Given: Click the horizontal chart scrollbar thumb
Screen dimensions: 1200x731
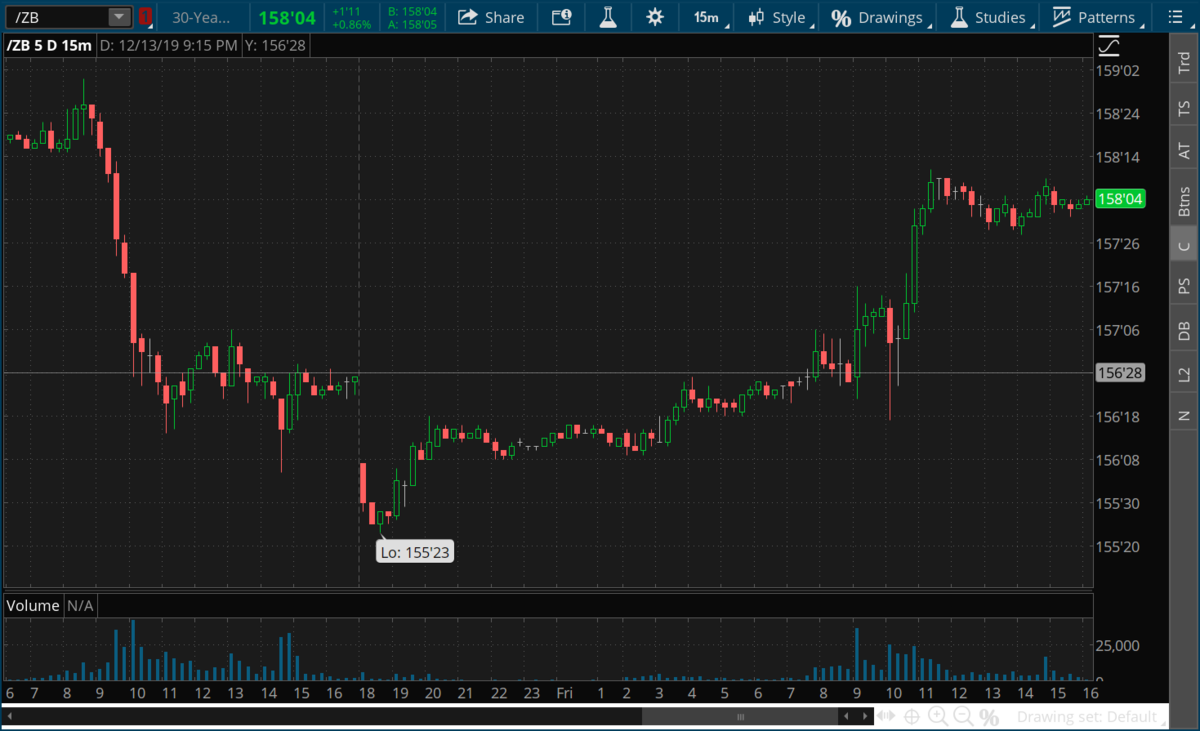Looking at the screenshot, I should [742, 716].
